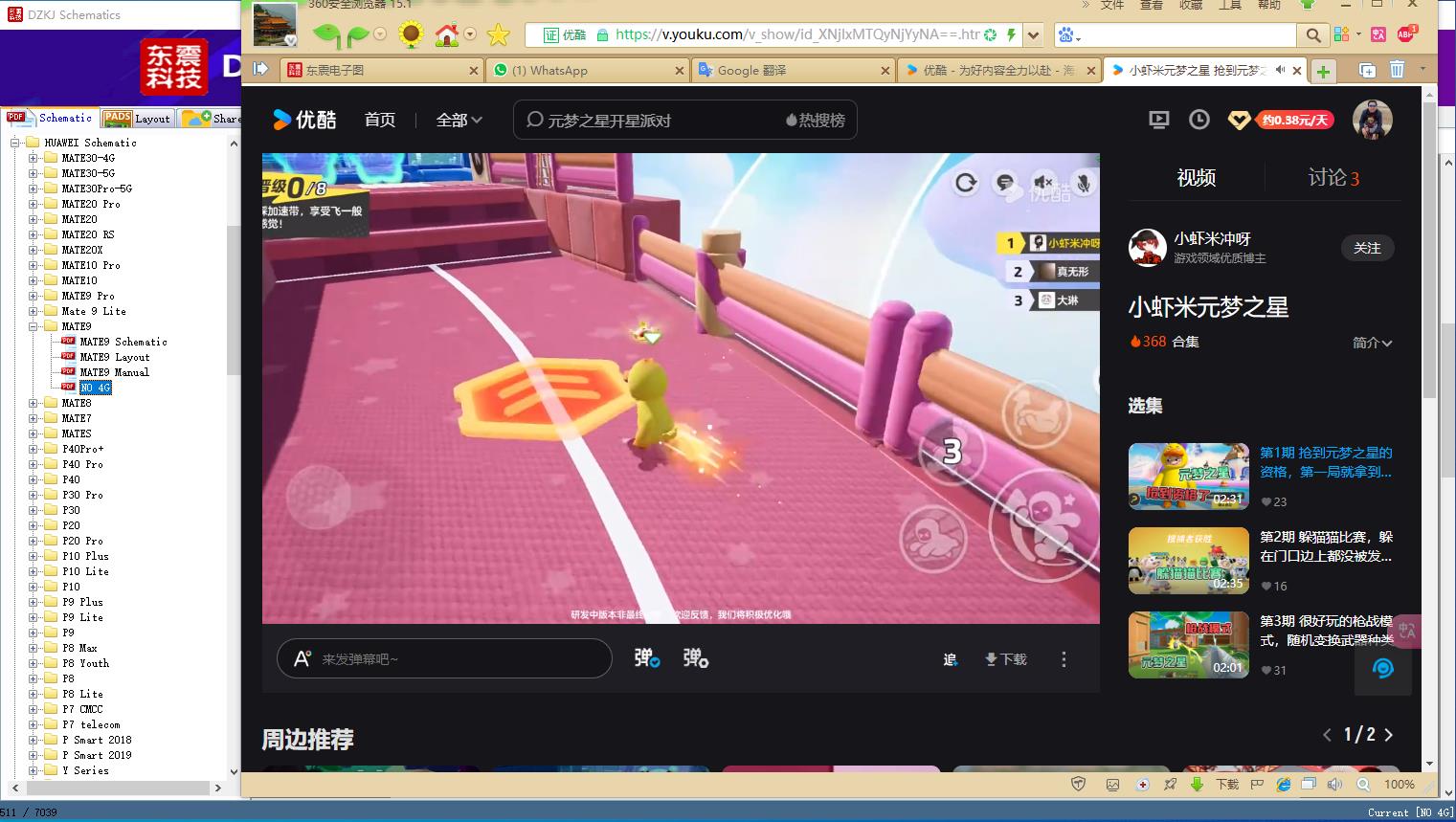Open the Layout tab in DZKJ Schematics
Viewport: 1456px width, 822px height.
point(137,119)
